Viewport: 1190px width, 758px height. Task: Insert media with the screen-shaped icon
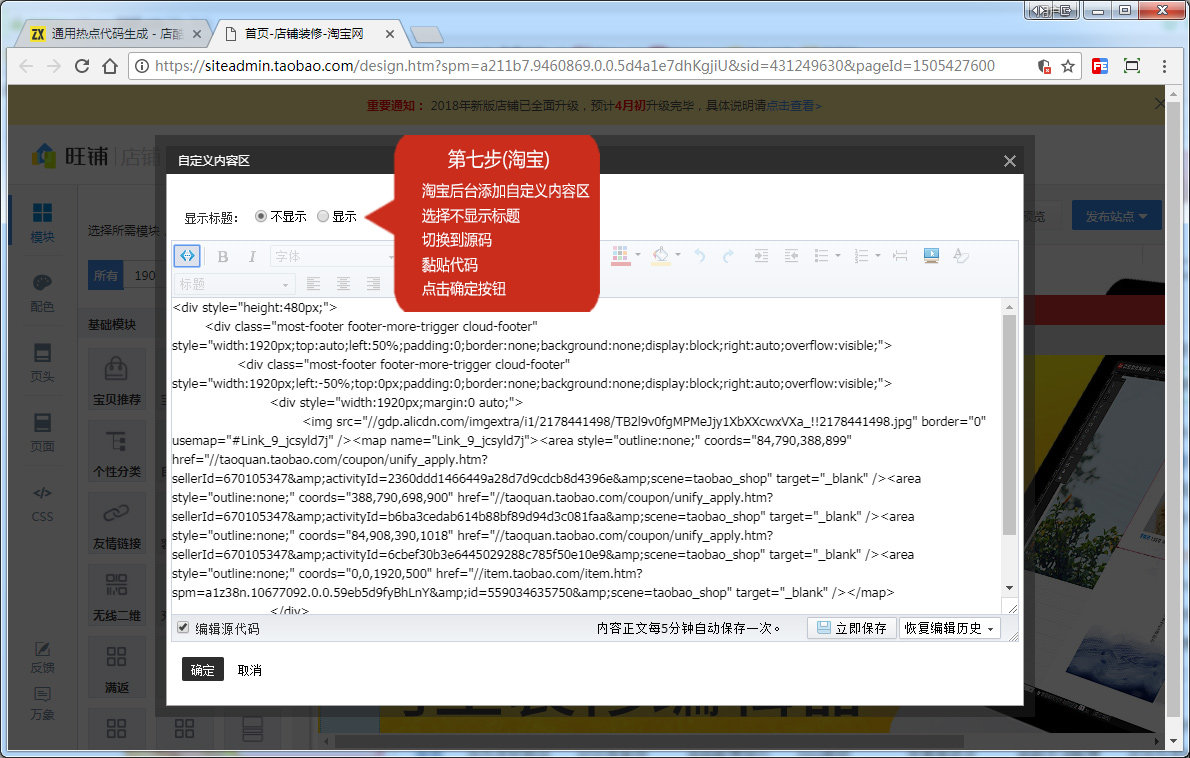pyautogui.click(x=931, y=256)
